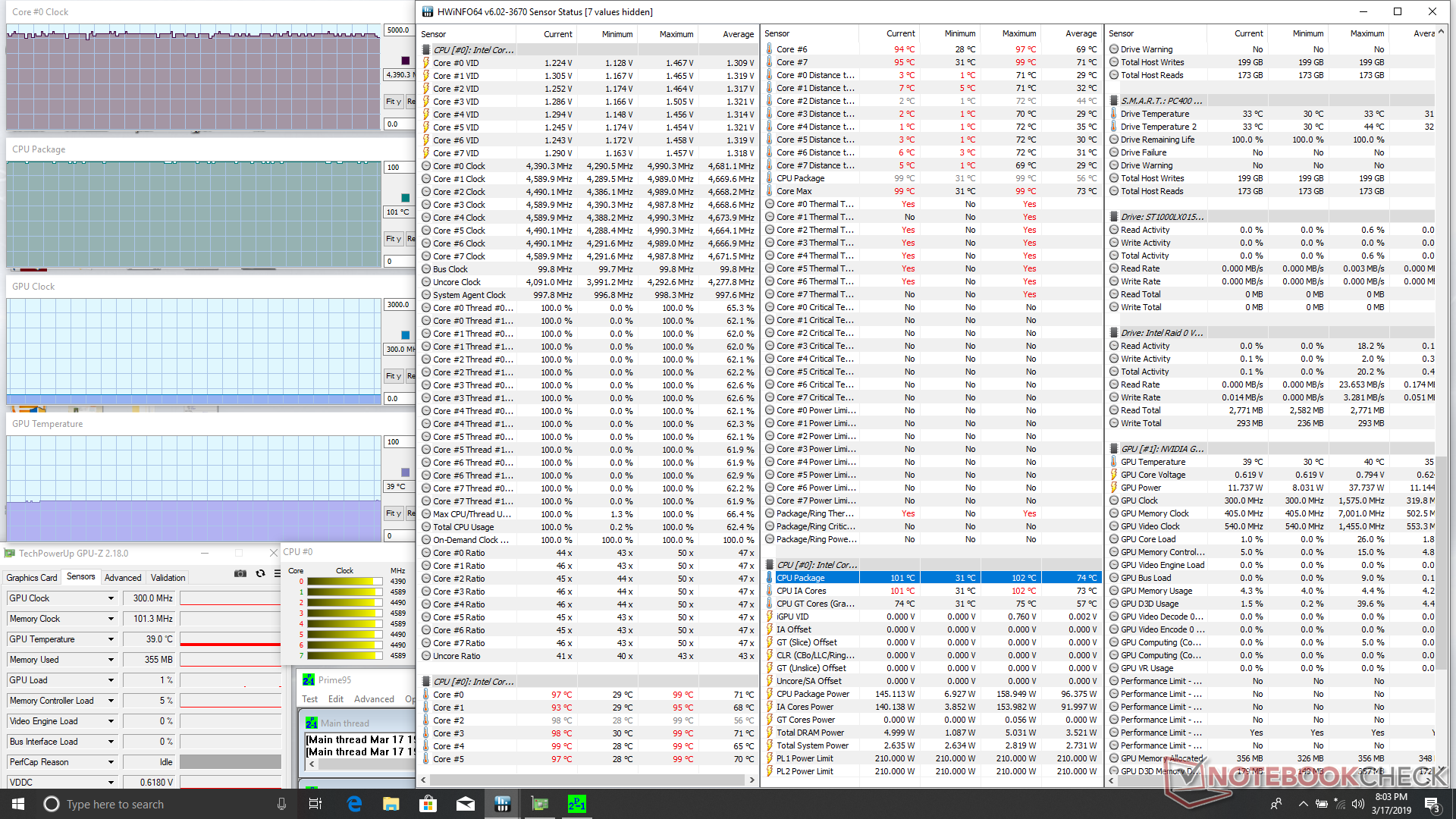Click the teal CPU Package color swatch
The height and width of the screenshot is (819, 1456).
pyautogui.click(x=405, y=198)
